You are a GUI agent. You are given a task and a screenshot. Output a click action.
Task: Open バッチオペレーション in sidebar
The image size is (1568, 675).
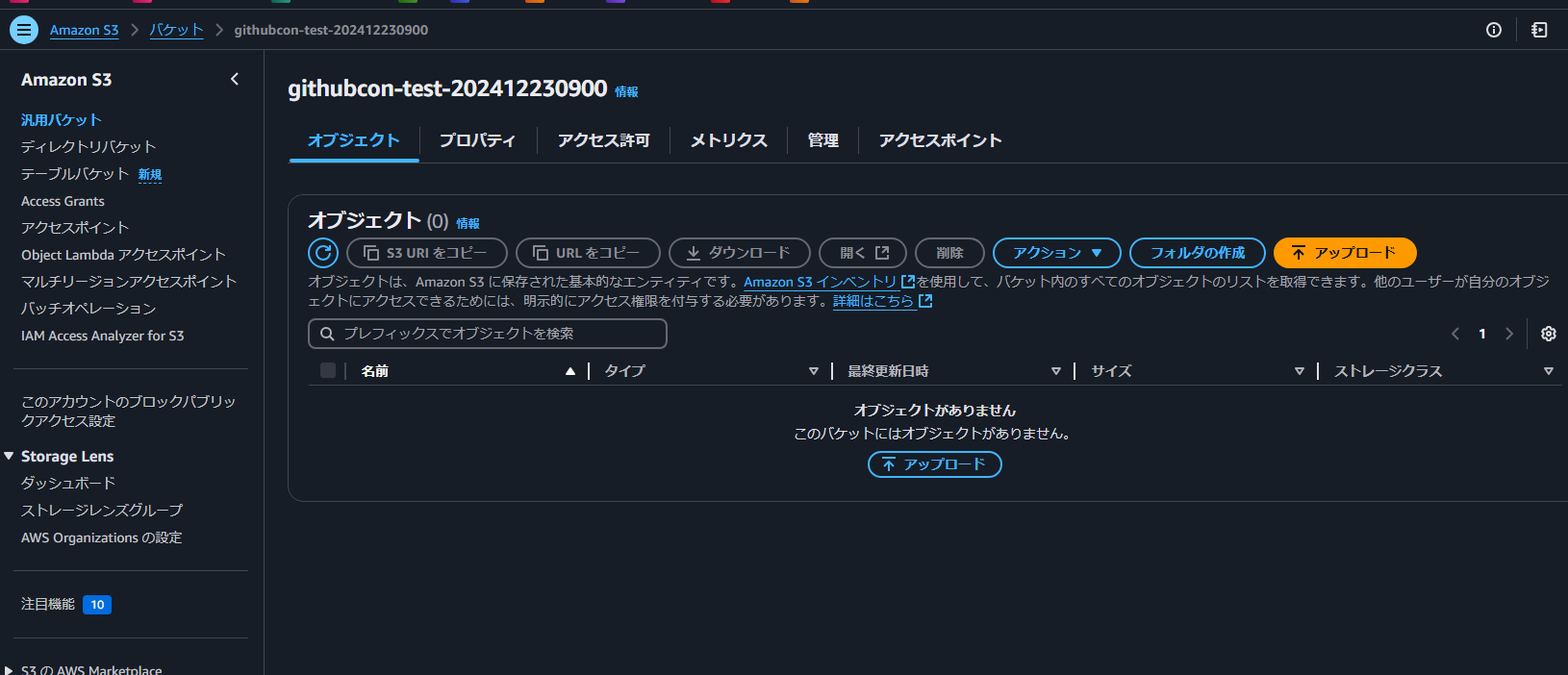89,309
